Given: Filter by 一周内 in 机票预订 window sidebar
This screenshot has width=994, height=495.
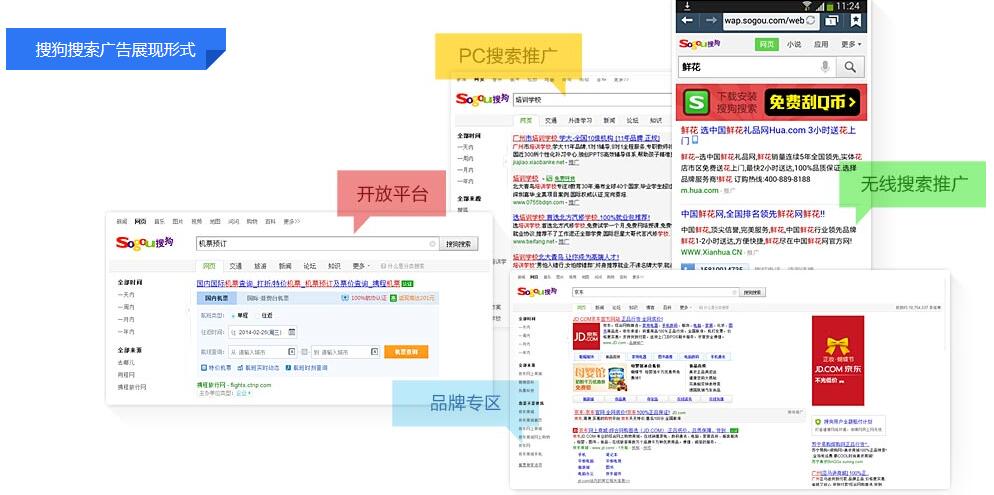Looking at the screenshot, I should tap(126, 307).
